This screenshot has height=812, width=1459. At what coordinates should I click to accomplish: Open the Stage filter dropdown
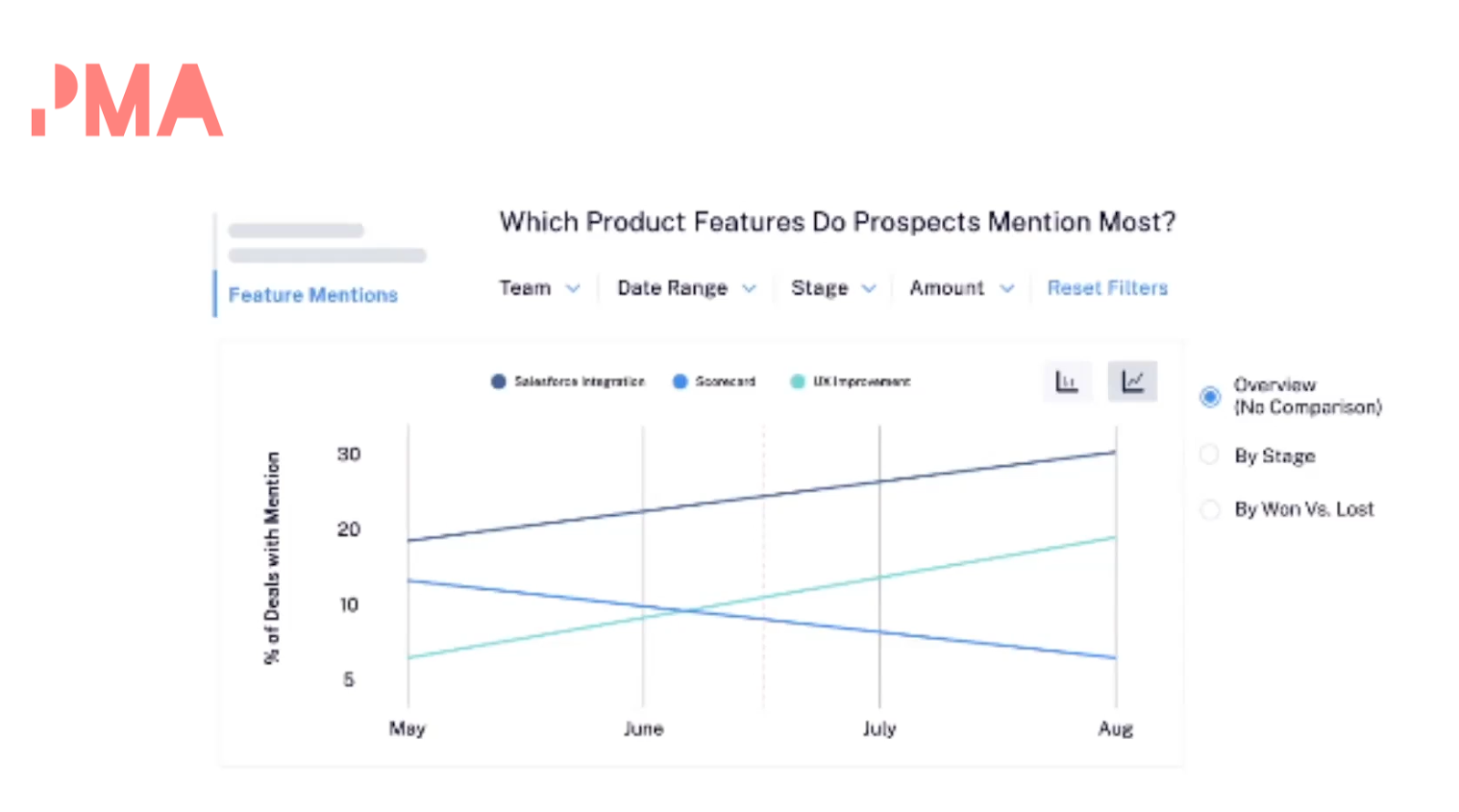[x=833, y=288]
